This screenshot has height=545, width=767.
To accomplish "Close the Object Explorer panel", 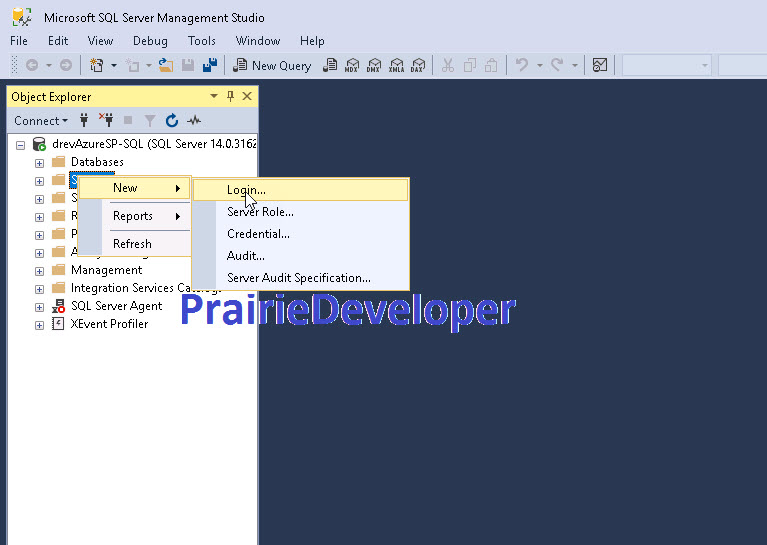I will 247,96.
